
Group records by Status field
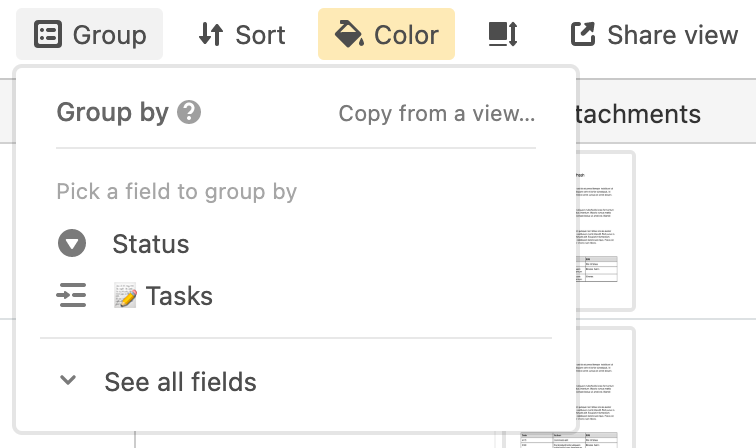click(x=296, y=243)
